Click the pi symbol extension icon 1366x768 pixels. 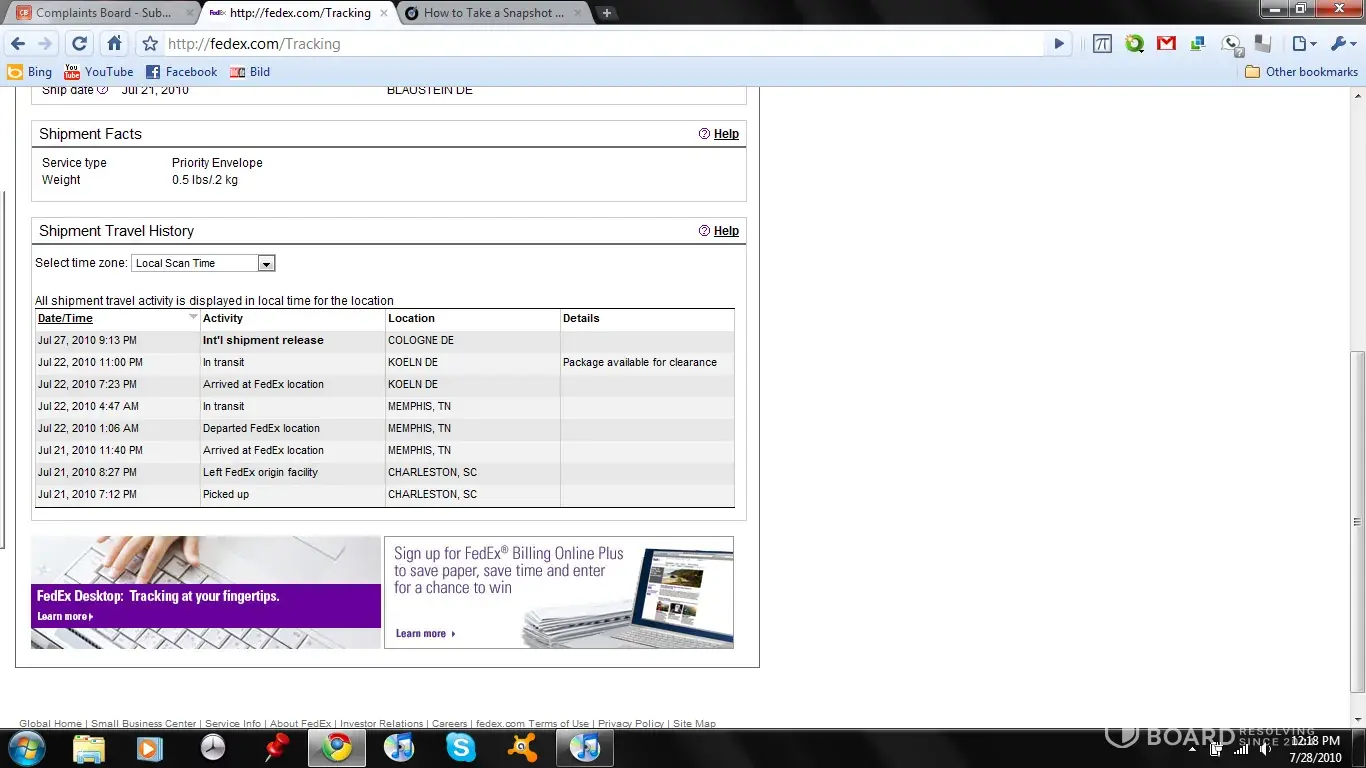[x=1102, y=44]
